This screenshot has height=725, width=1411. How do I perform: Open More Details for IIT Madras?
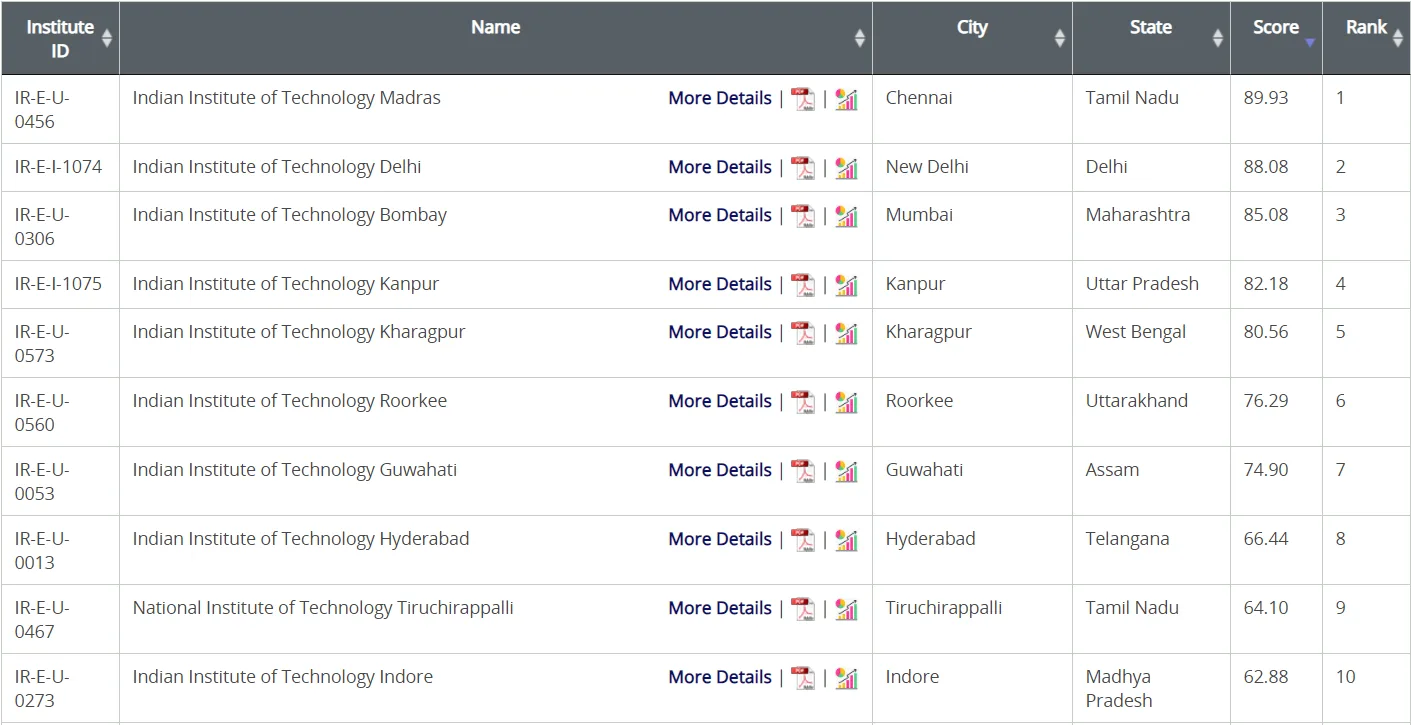[720, 98]
